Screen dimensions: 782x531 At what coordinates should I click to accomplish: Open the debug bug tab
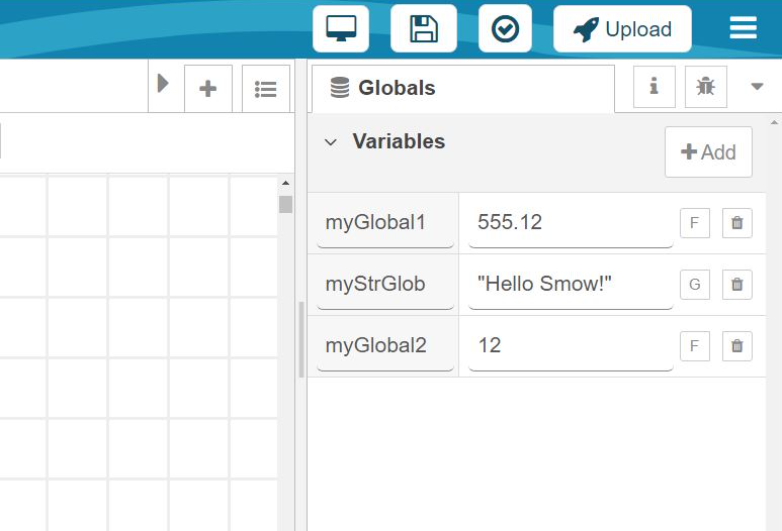706,87
